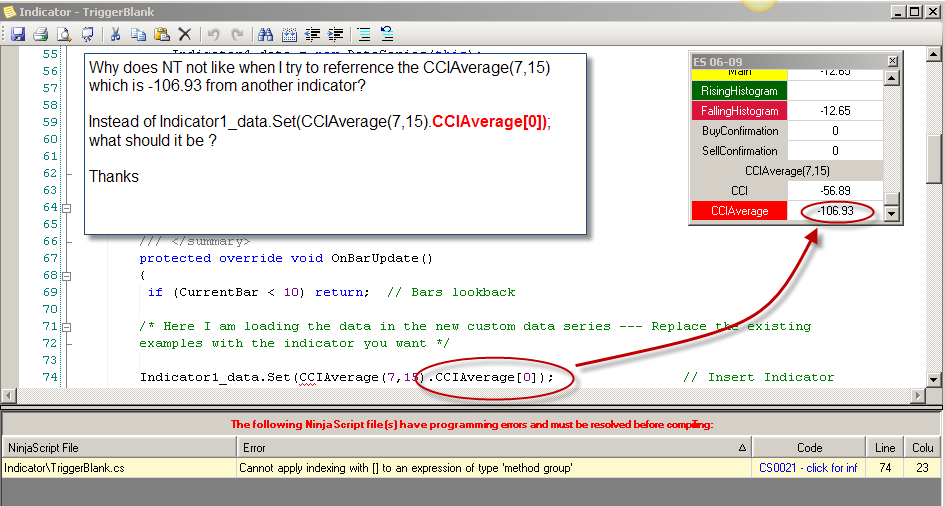
Task: Click the 'Cannot apply indexing' error message
Action: click(406, 467)
